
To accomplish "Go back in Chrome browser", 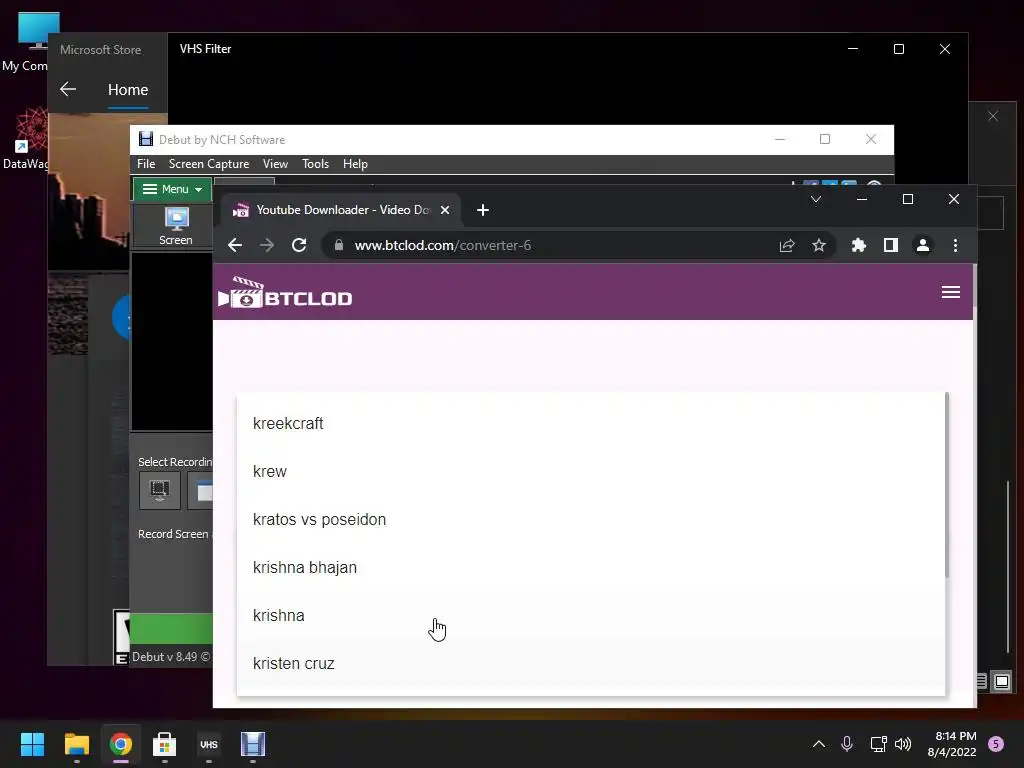I will pos(235,246).
